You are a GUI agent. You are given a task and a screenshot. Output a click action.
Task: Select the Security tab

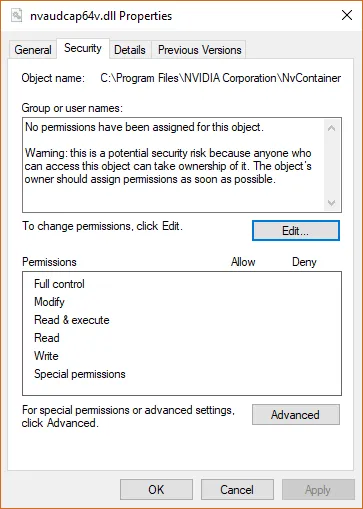point(83,48)
